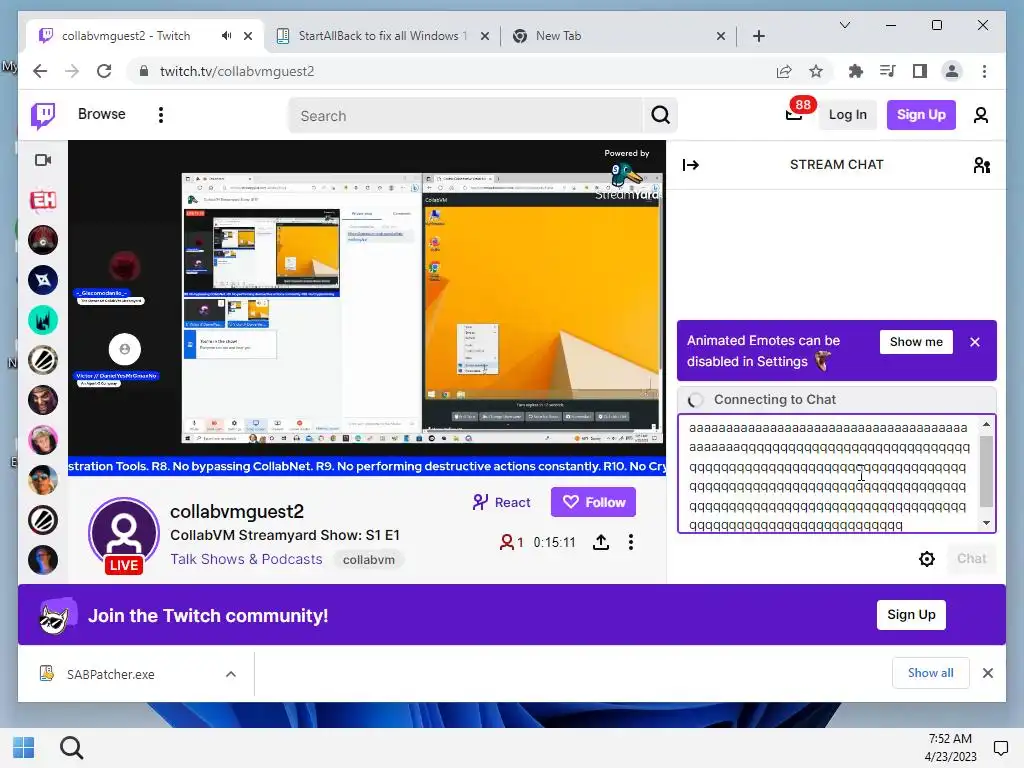Click the React button
Image resolution: width=1024 pixels, height=768 pixels.
tap(502, 502)
